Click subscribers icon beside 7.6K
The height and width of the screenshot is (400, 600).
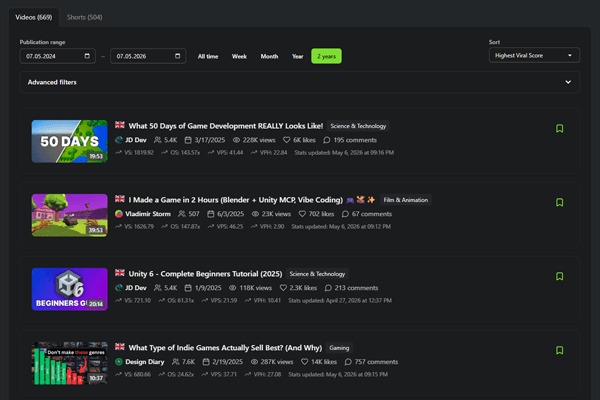176,362
